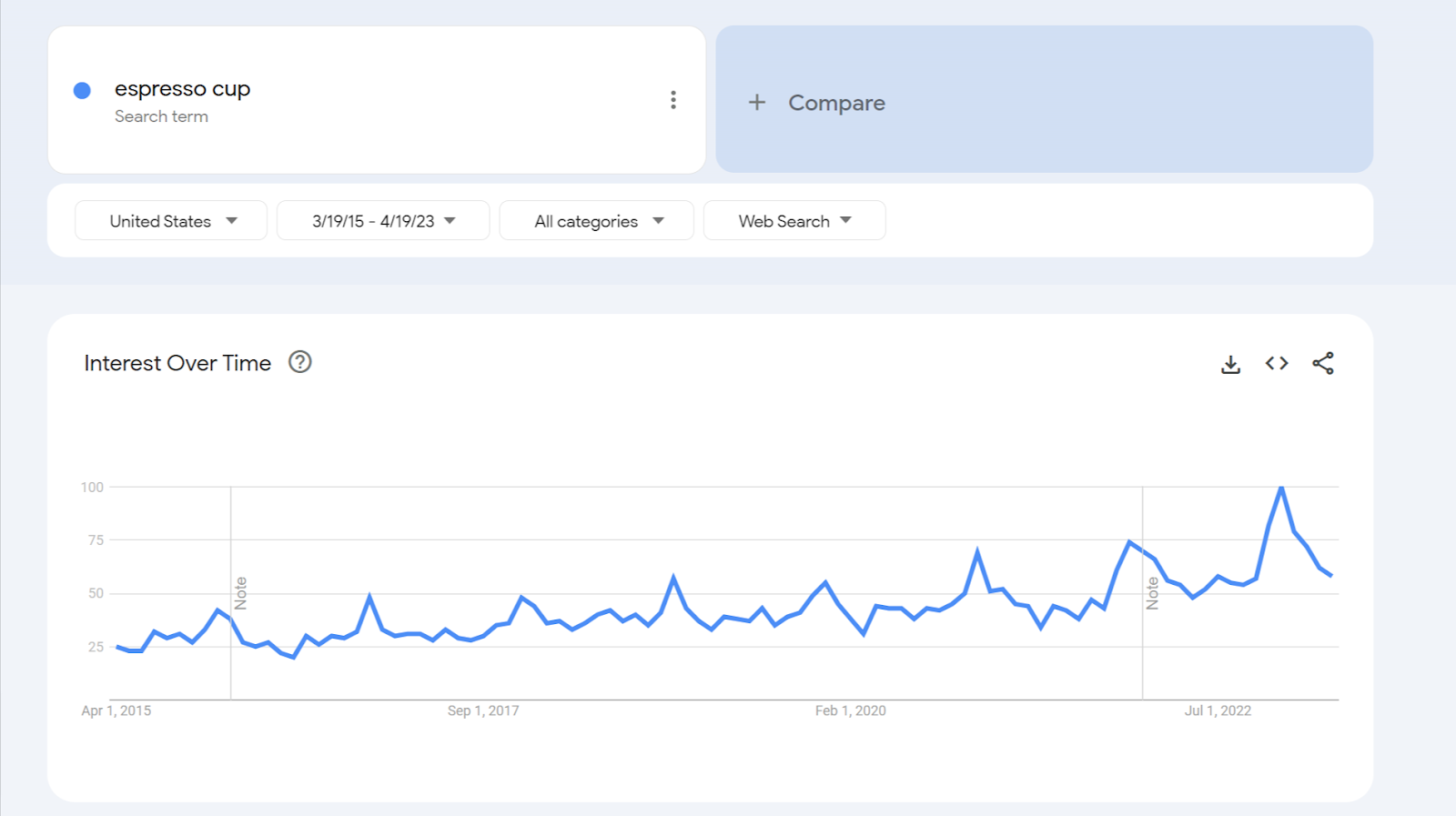Open the All categories dropdown
The height and width of the screenshot is (816, 1456).
click(x=597, y=221)
